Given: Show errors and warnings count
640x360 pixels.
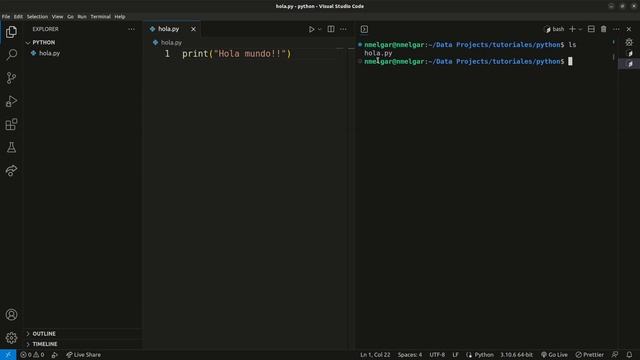Looking at the screenshot, I should coord(32,355).
